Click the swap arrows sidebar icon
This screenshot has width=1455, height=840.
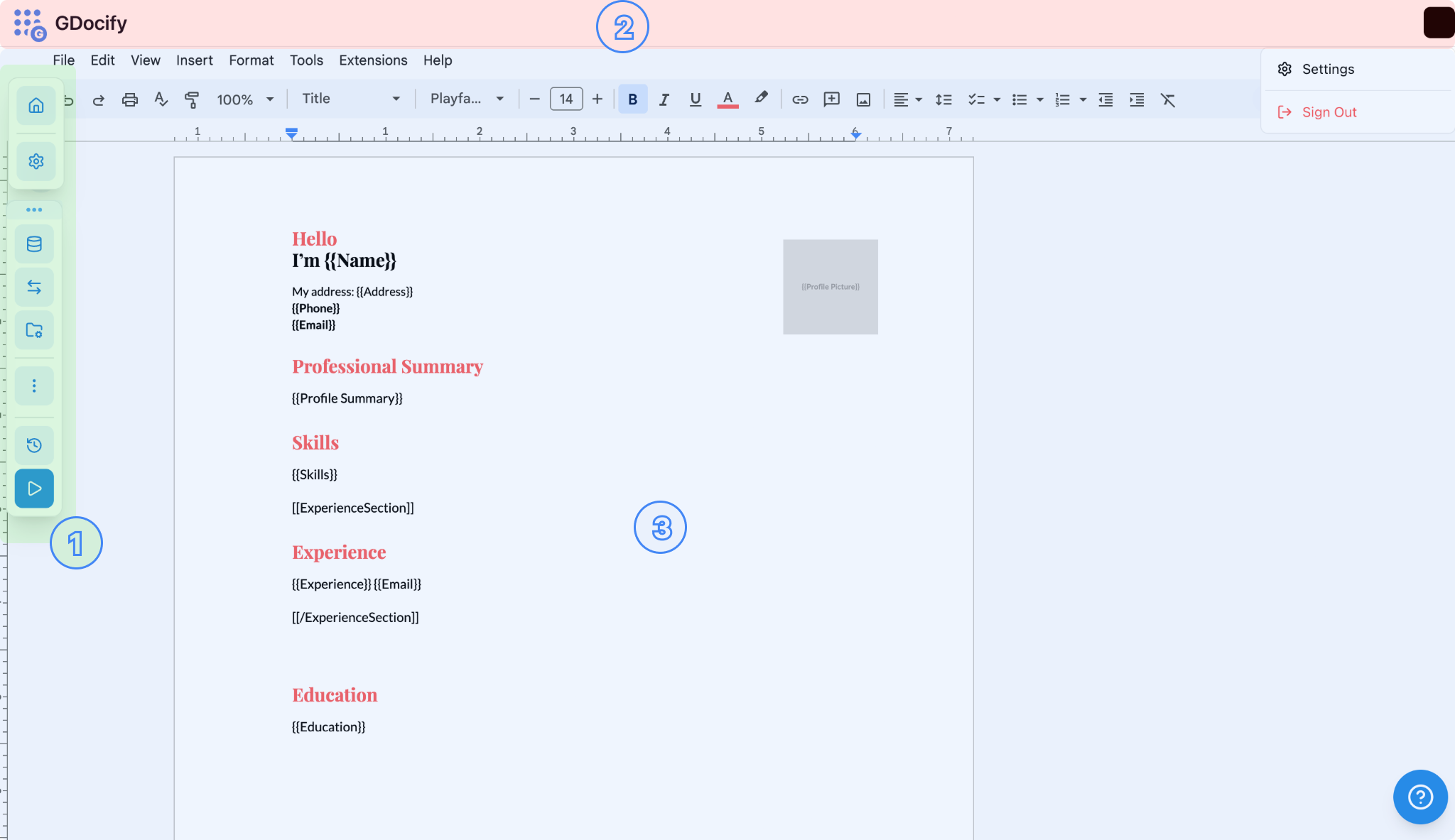tap(34, 287)
